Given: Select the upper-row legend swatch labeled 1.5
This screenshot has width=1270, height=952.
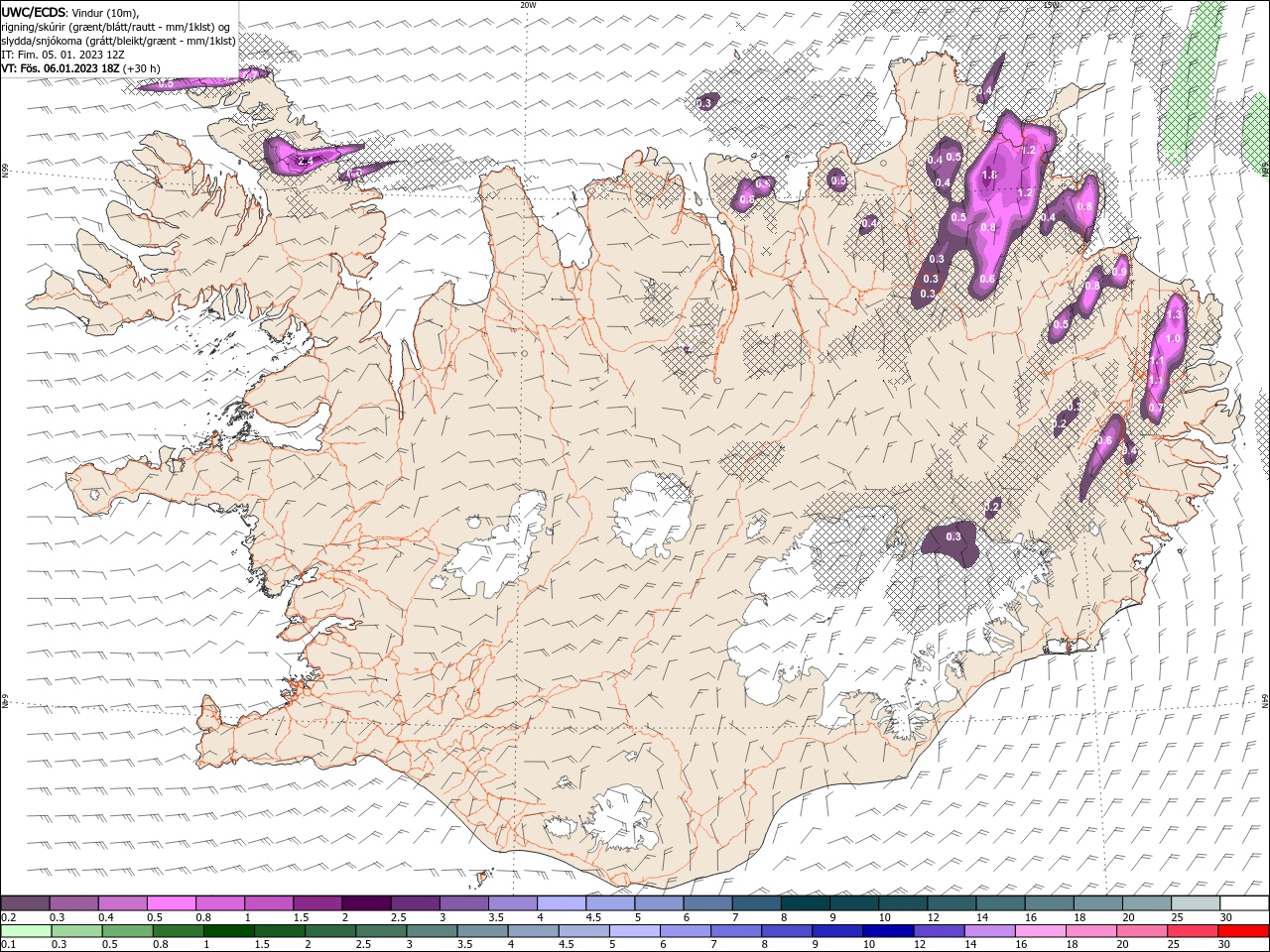Looking at the screenshot, I should coord(317,903).
